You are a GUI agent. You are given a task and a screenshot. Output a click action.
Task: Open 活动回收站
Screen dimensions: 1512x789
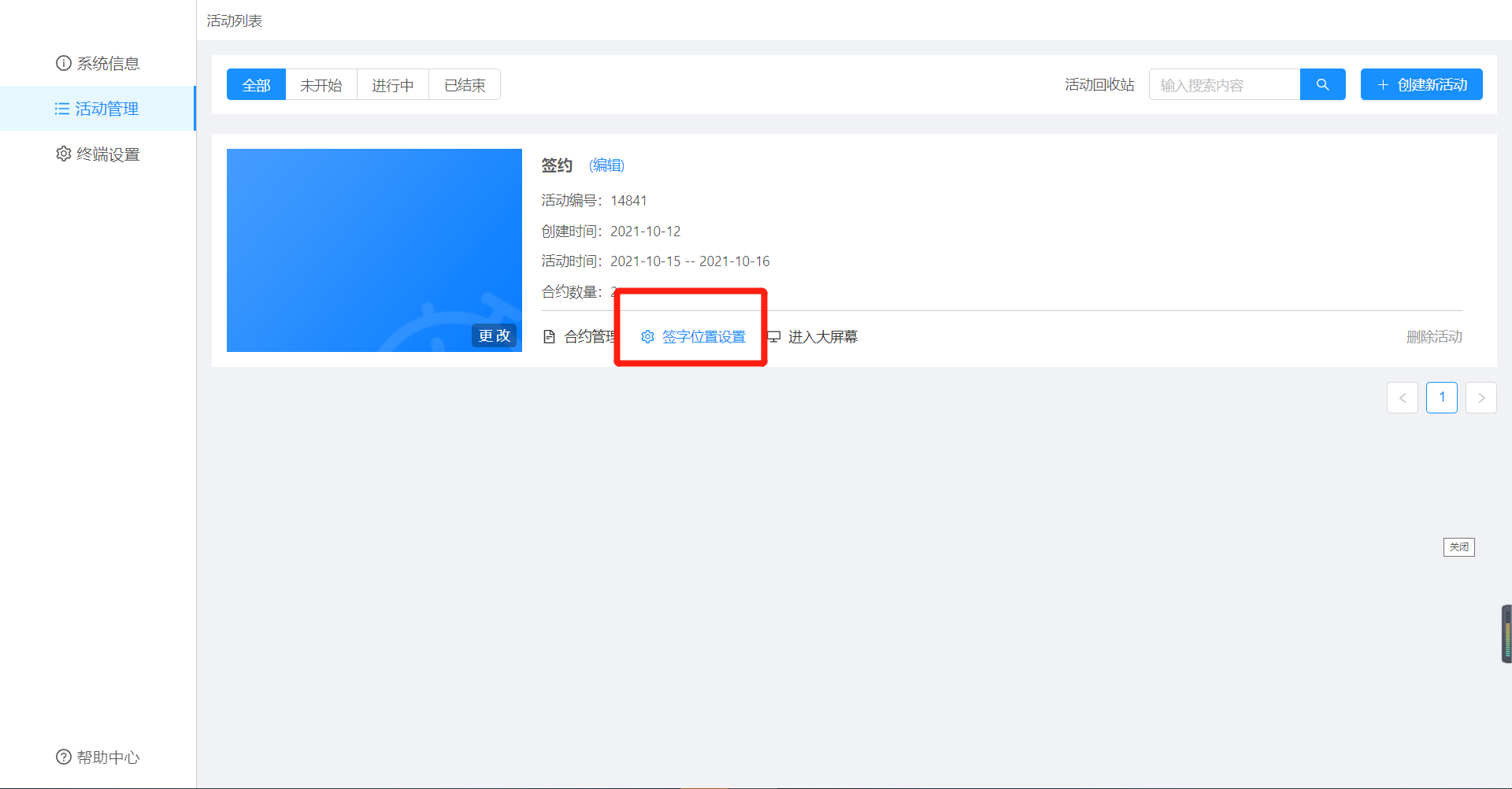click(x=1099, y=84)
